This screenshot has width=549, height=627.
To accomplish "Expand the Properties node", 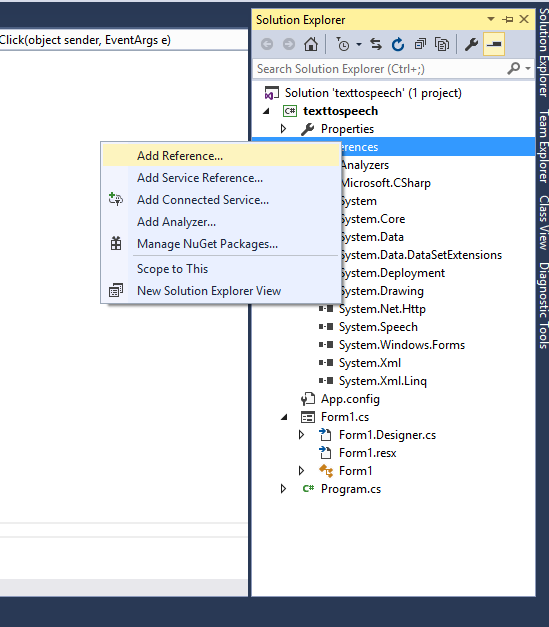I will 283,129.
